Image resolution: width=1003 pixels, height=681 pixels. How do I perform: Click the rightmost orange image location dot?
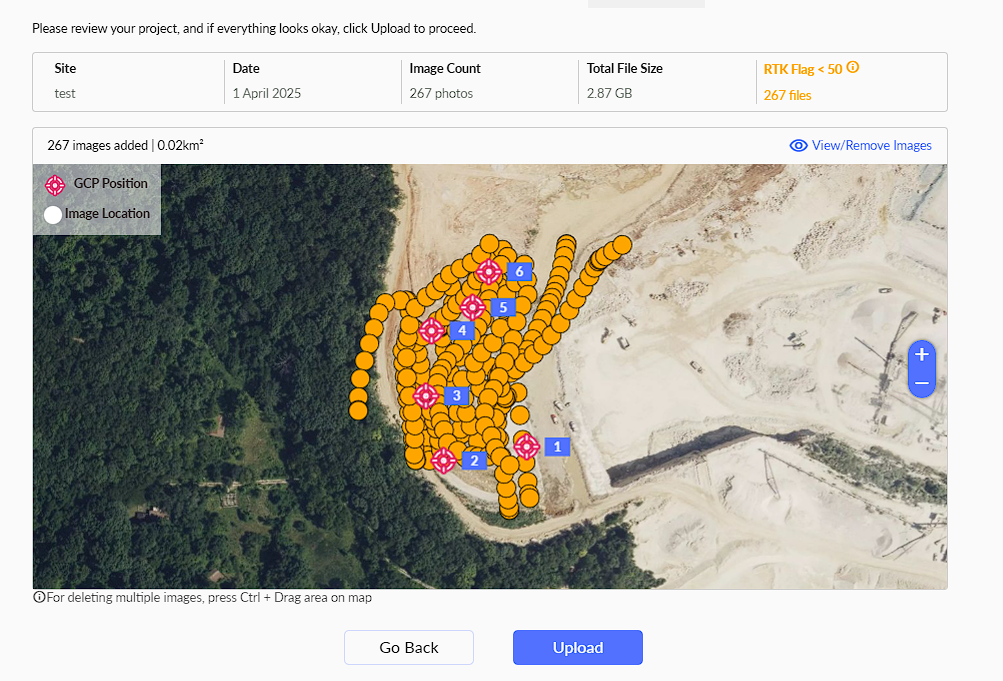(622, 245)
